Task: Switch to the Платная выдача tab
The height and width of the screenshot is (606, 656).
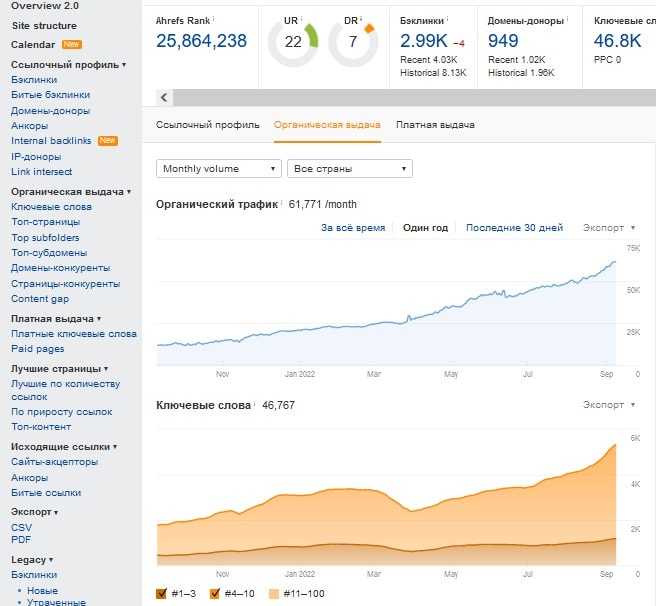Action: tap(434, 125)
